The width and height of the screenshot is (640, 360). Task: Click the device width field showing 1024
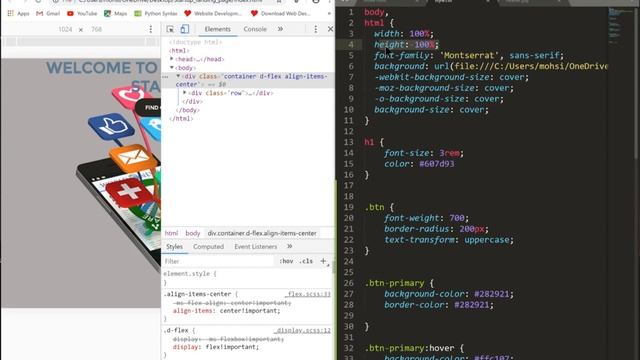(65, 29)
